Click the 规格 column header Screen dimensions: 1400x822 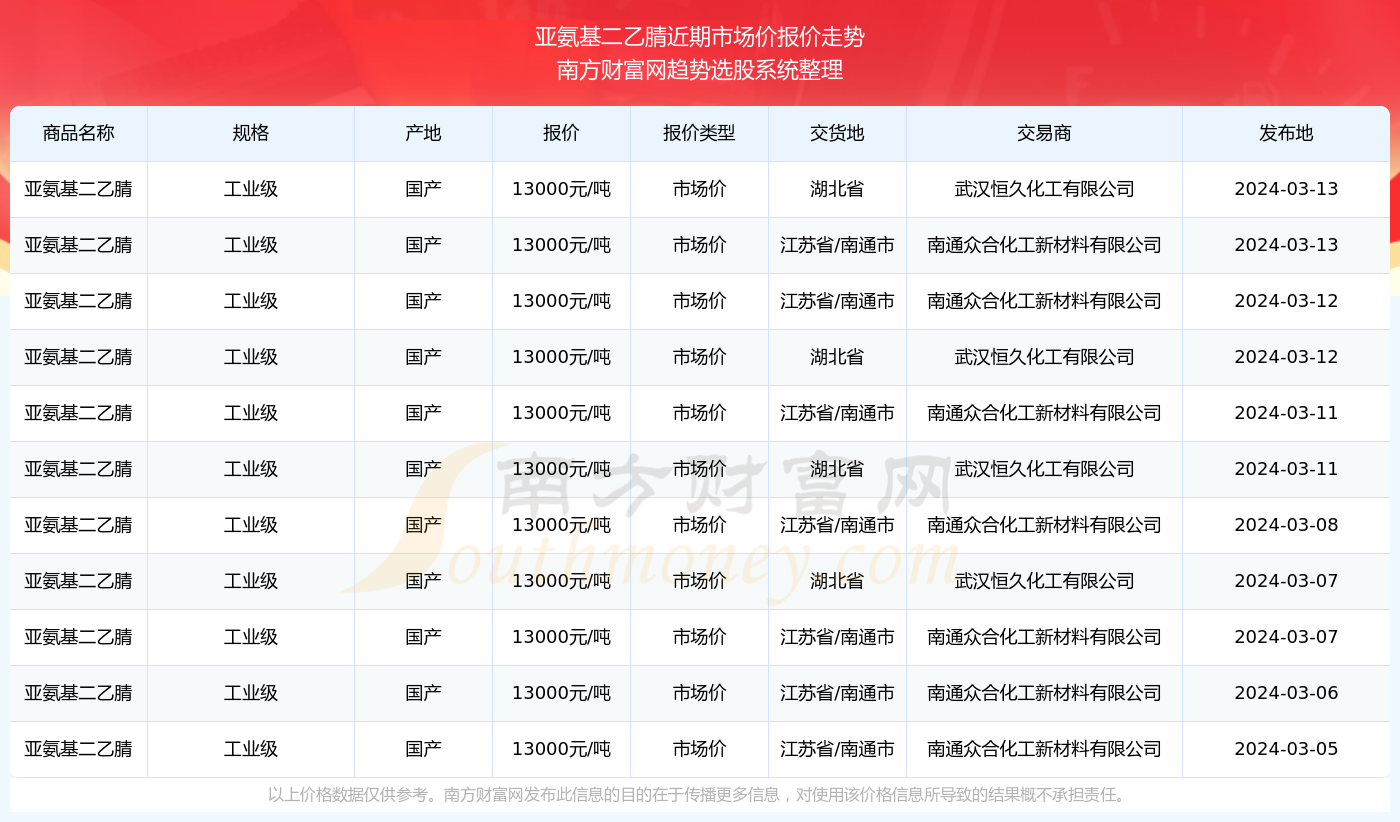(251, 133)
